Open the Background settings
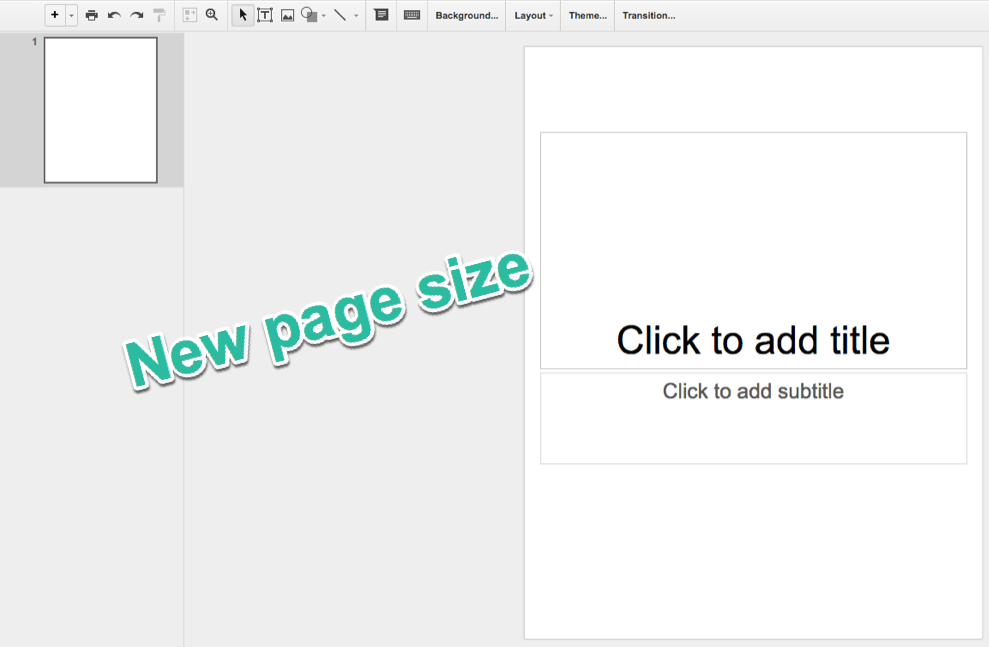Image resolution: width=989 pixels, height=647 pixels. [466, 15]
